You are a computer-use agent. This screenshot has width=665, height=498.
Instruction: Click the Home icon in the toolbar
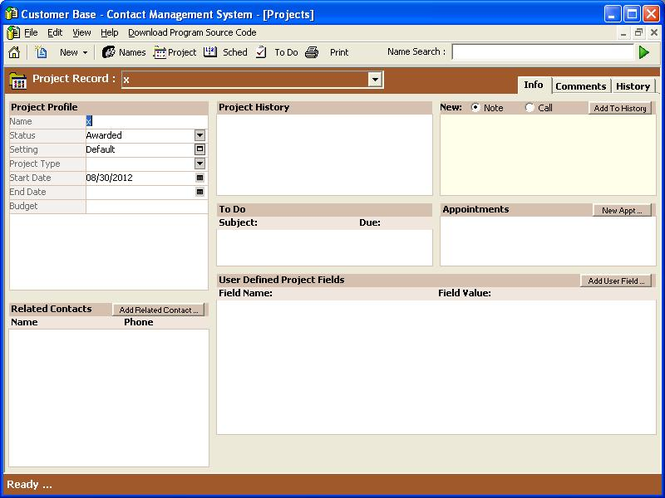coord(14,52)
